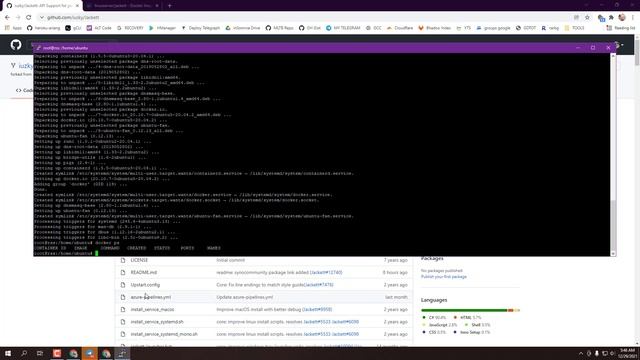
Task: Open a new browser tab with plus
Action: pyautogui.click(x=169, y=6)
